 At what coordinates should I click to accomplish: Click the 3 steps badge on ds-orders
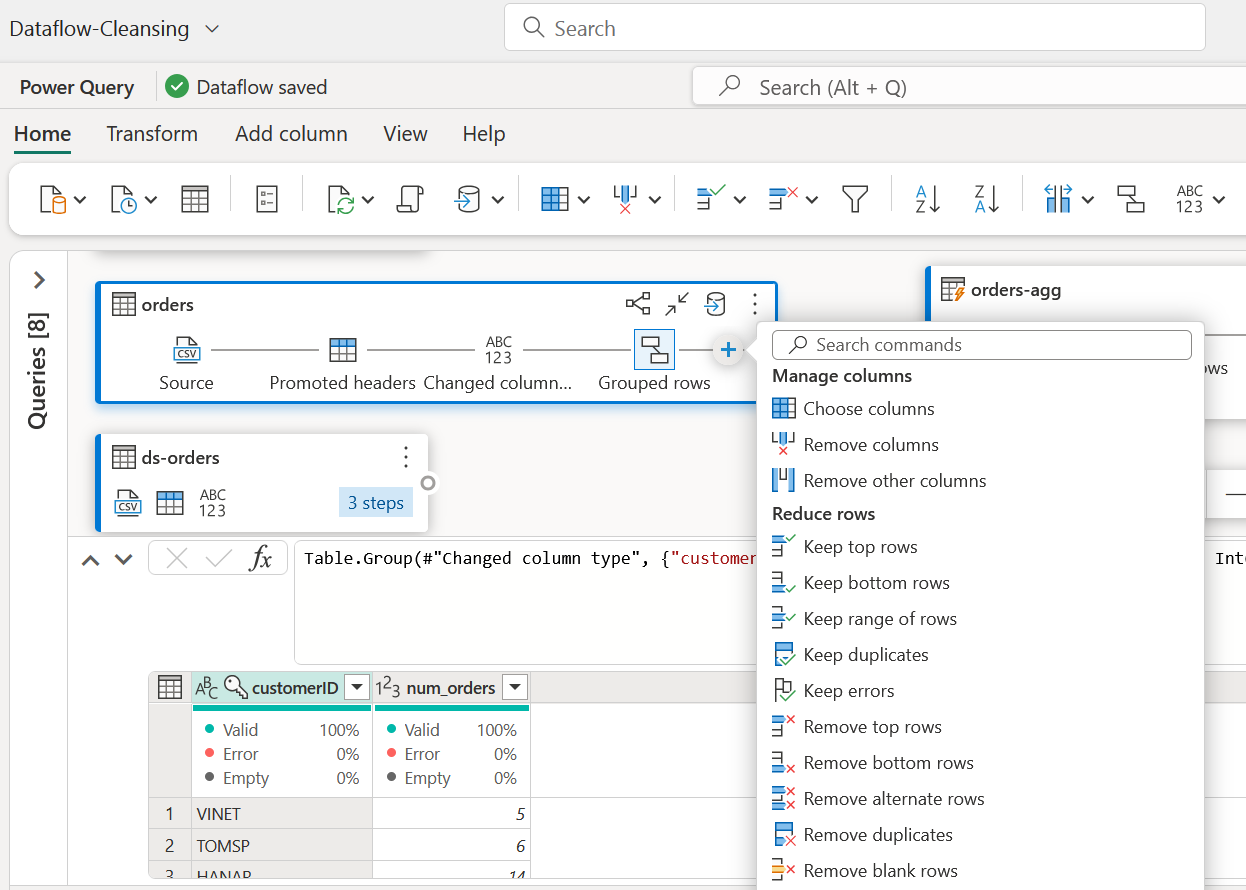pos(375,503)
